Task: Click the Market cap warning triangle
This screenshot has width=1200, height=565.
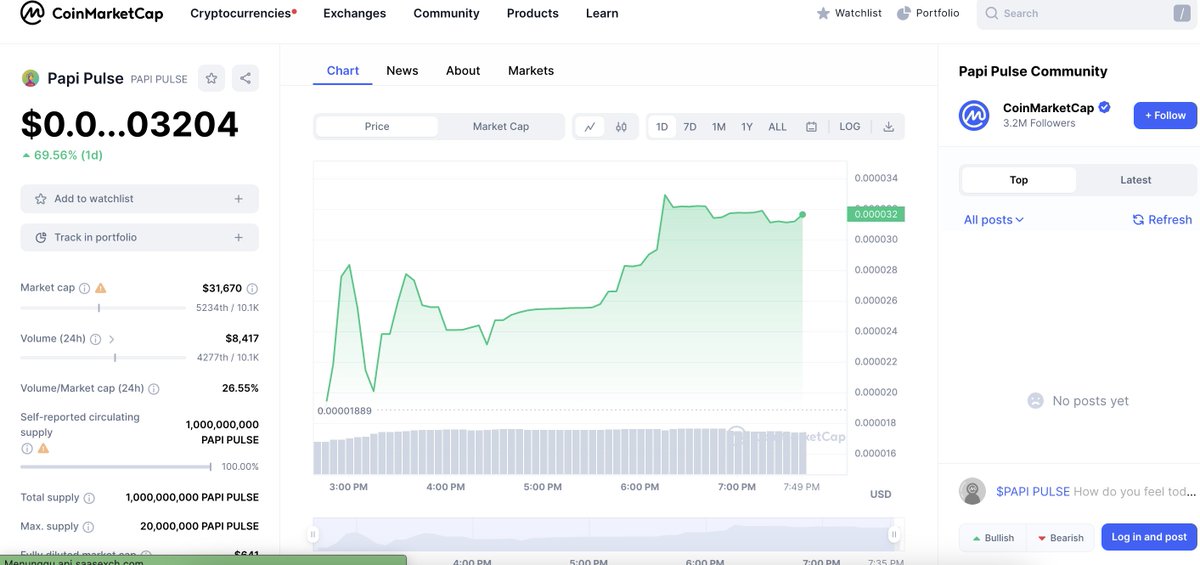Action: 100,288
